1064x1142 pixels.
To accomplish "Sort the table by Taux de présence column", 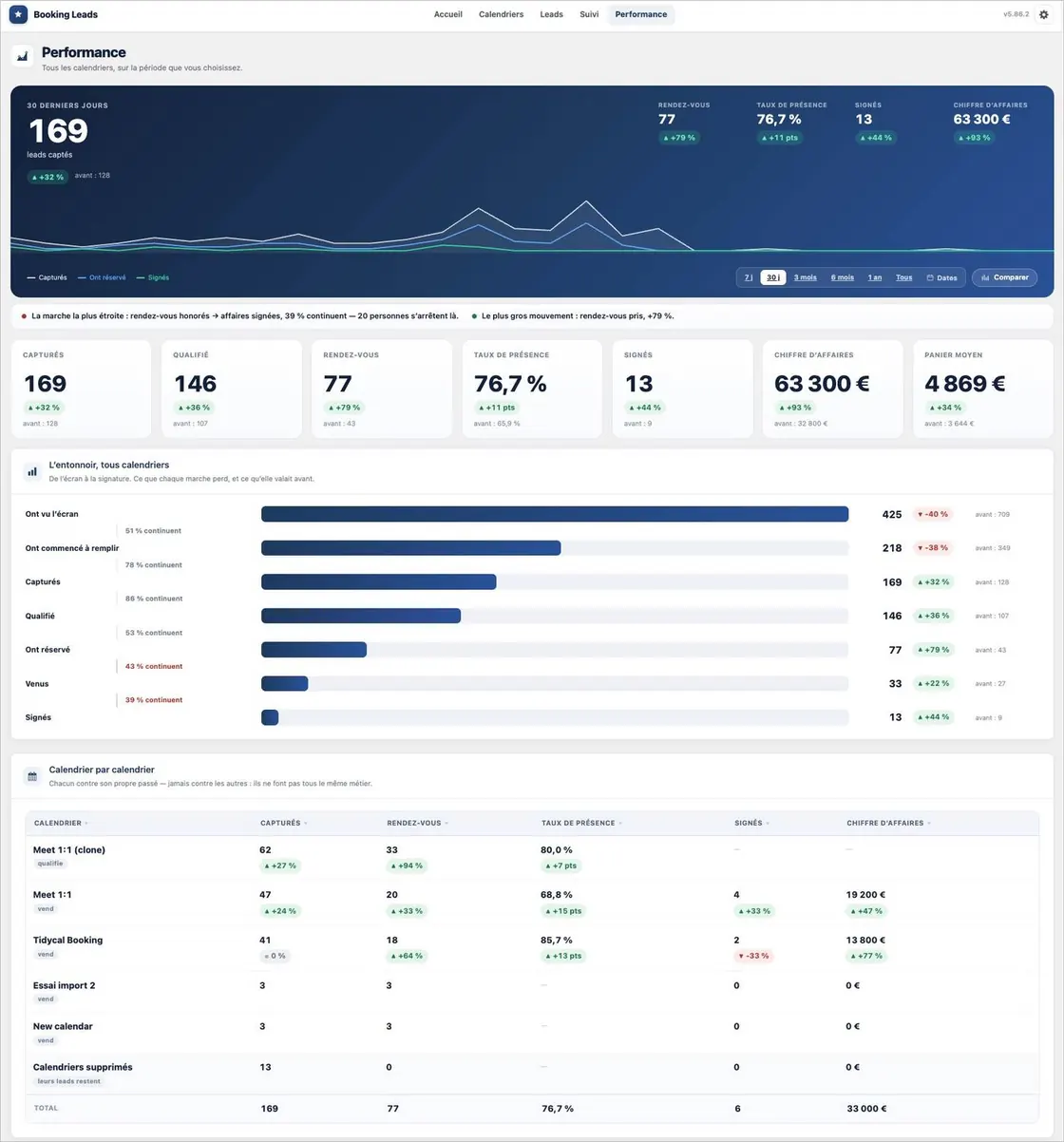I will coord(581,823).
